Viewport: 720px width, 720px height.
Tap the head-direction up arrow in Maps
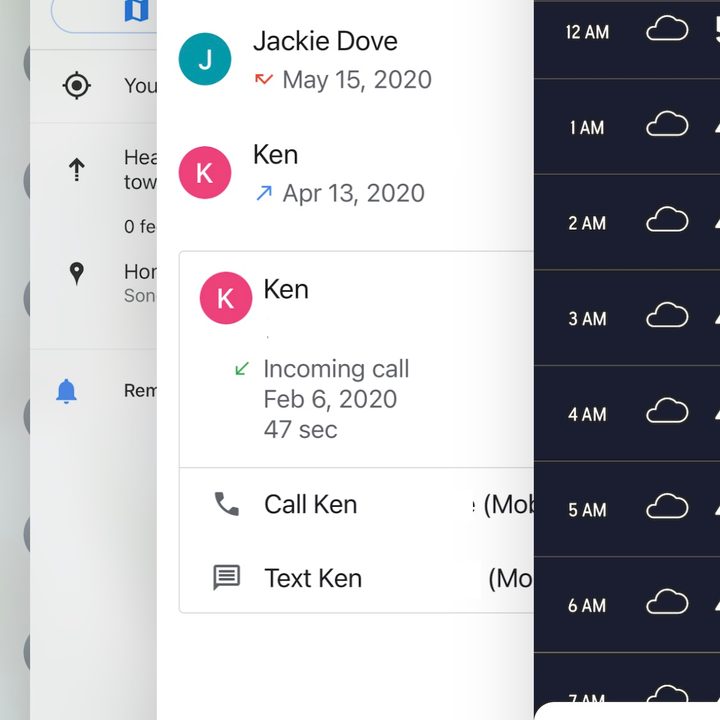(x=77, y=169)
